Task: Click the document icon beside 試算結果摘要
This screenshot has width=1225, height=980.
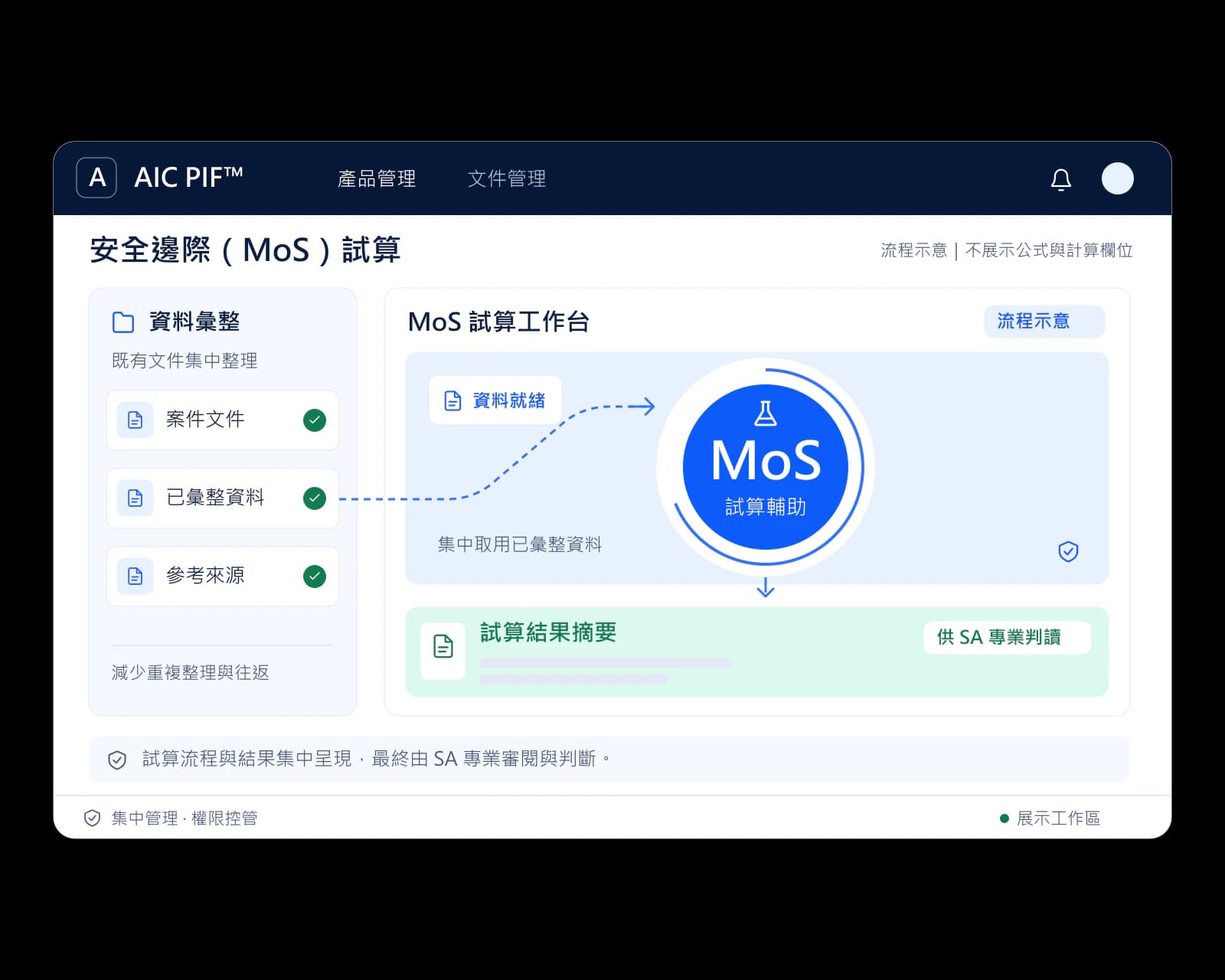Action: click(x=443, y=647)
